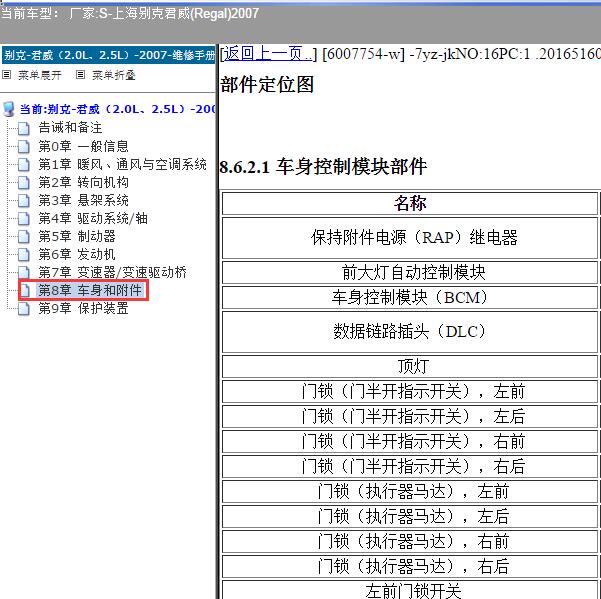Click the 8.6.2.1 车身控制模块部件 heading
601x599 pixels.
coord(323,167)
